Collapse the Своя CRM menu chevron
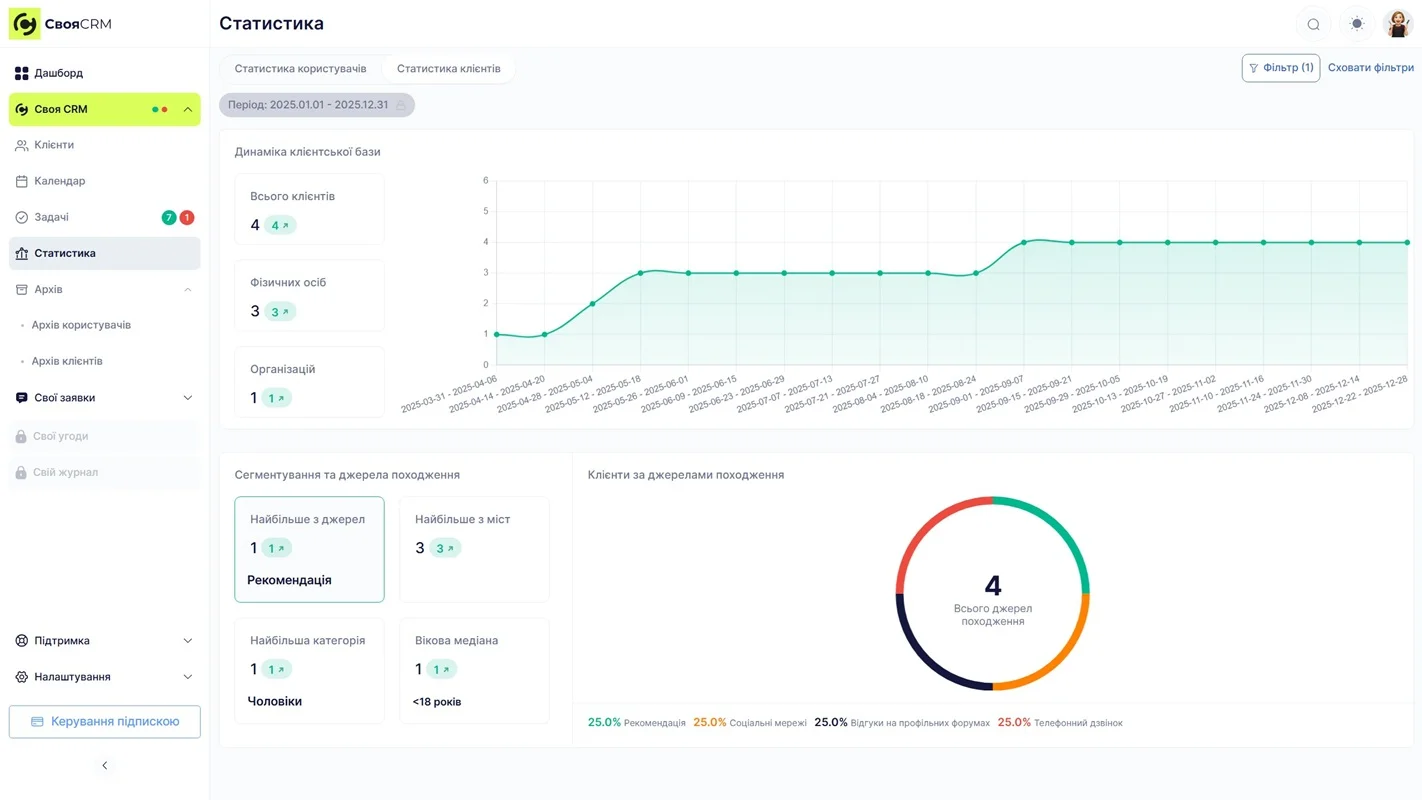The width and height of the screenshot is (1422, 800). pyautogui.click(x=186, y=109)
